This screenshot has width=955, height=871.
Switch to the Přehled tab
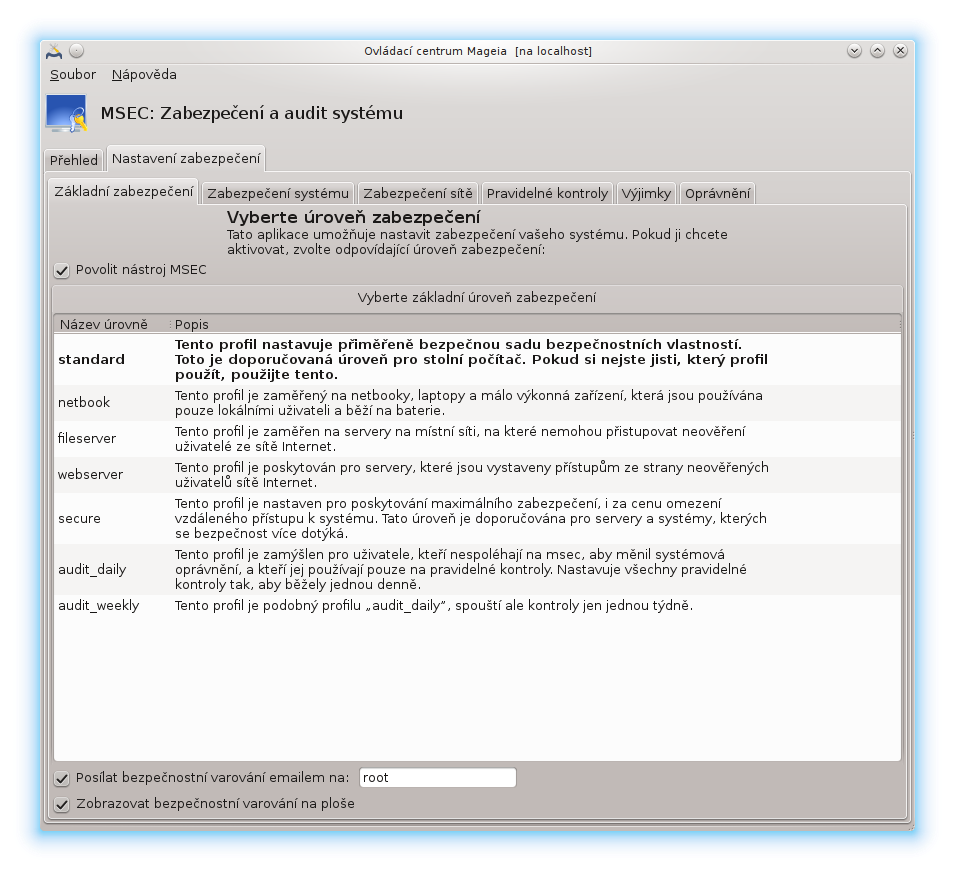click(74, 160)
